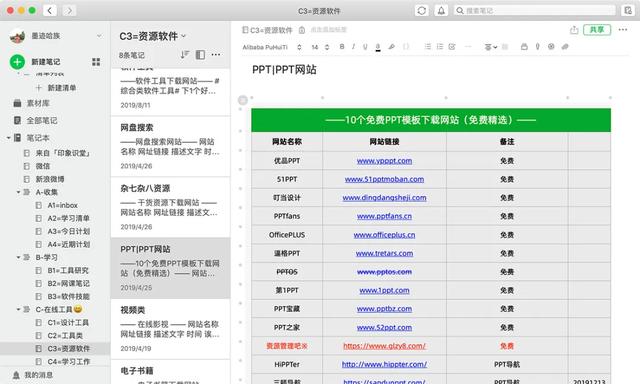Open the 网盘搜索 note
Image resolution: width=640 pixels, height=384 pixels.
coord(170,146)
